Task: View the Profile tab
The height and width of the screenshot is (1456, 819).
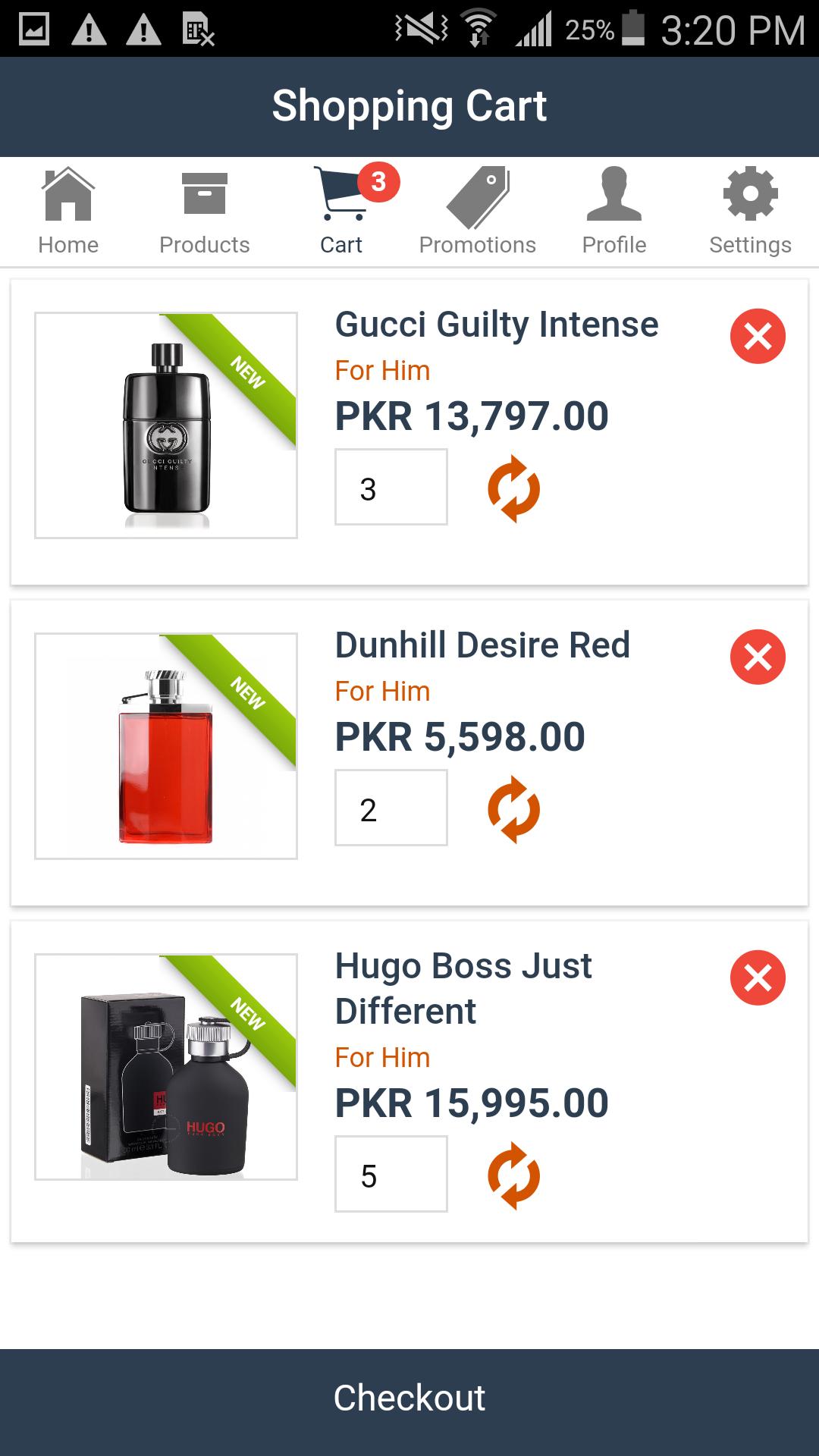Action: click(x=614, y=212)
